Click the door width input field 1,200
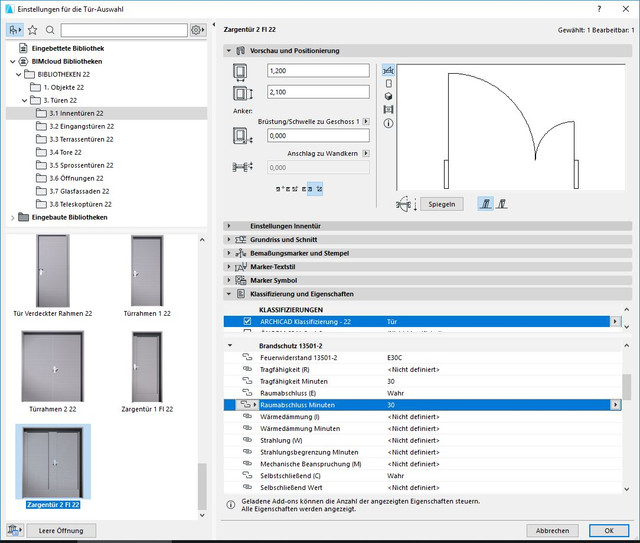 coord(318,70)
